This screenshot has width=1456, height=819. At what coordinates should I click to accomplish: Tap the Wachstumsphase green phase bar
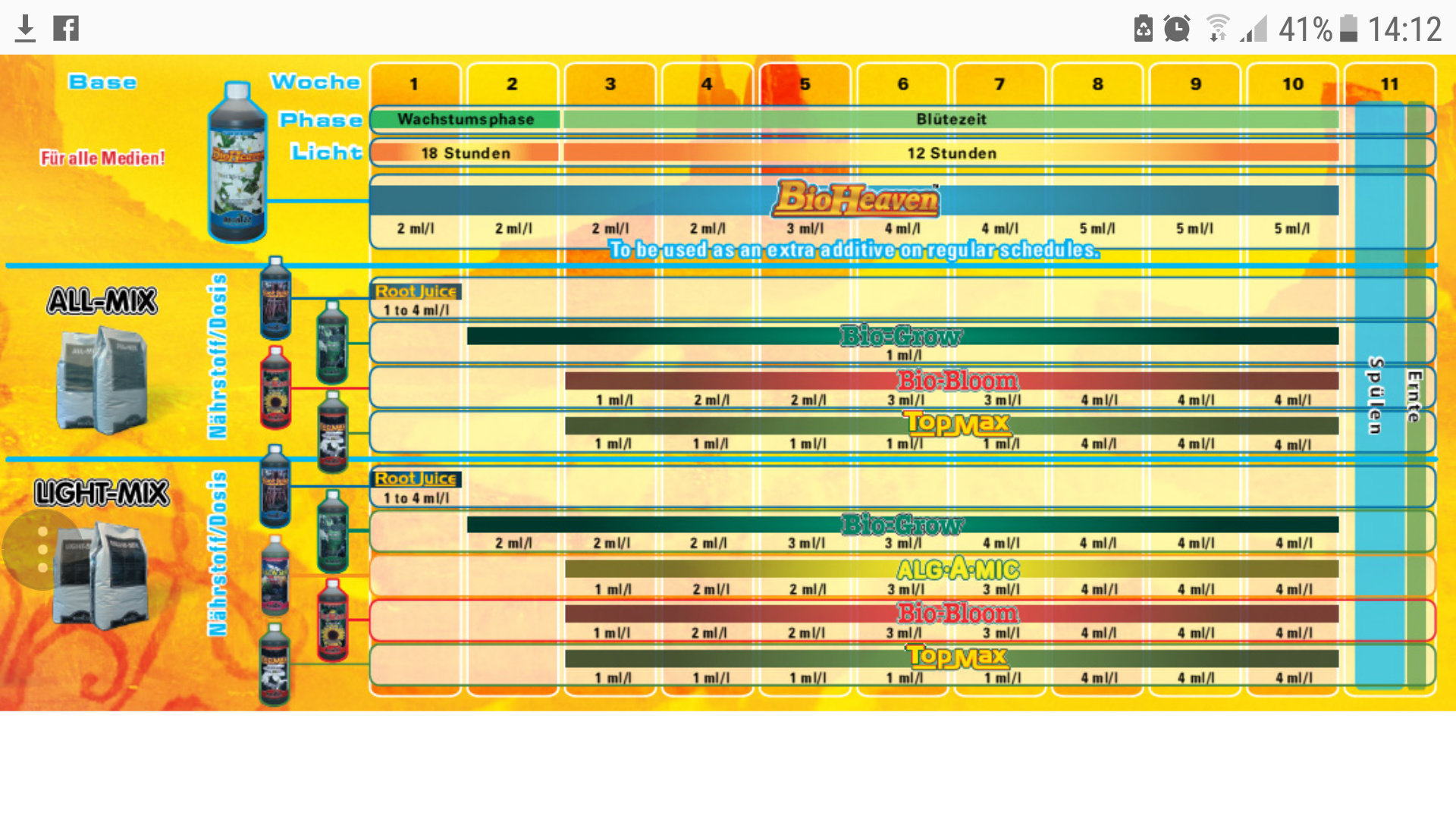pyautogui.click(x=466, y=119)
